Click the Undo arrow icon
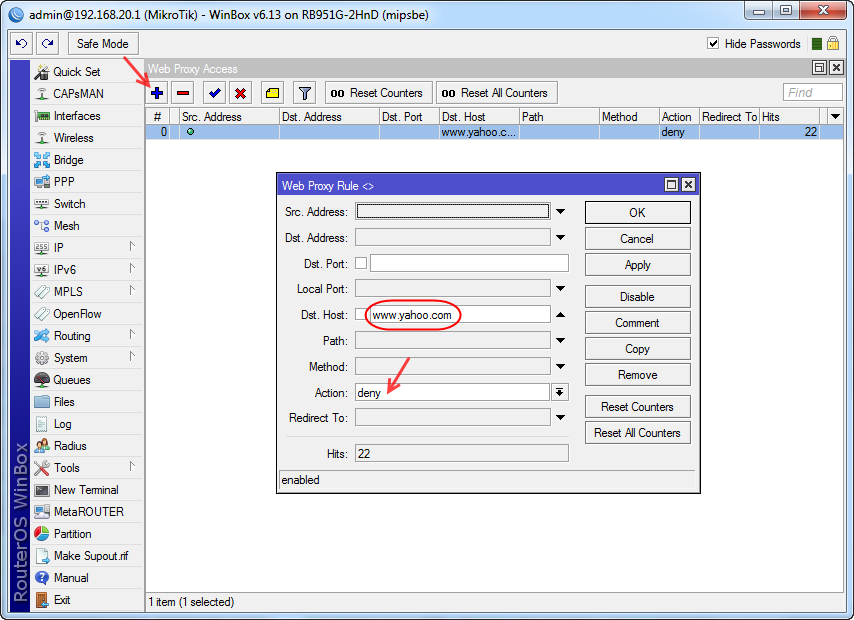The image size is (854, 620). click(21, 44)
